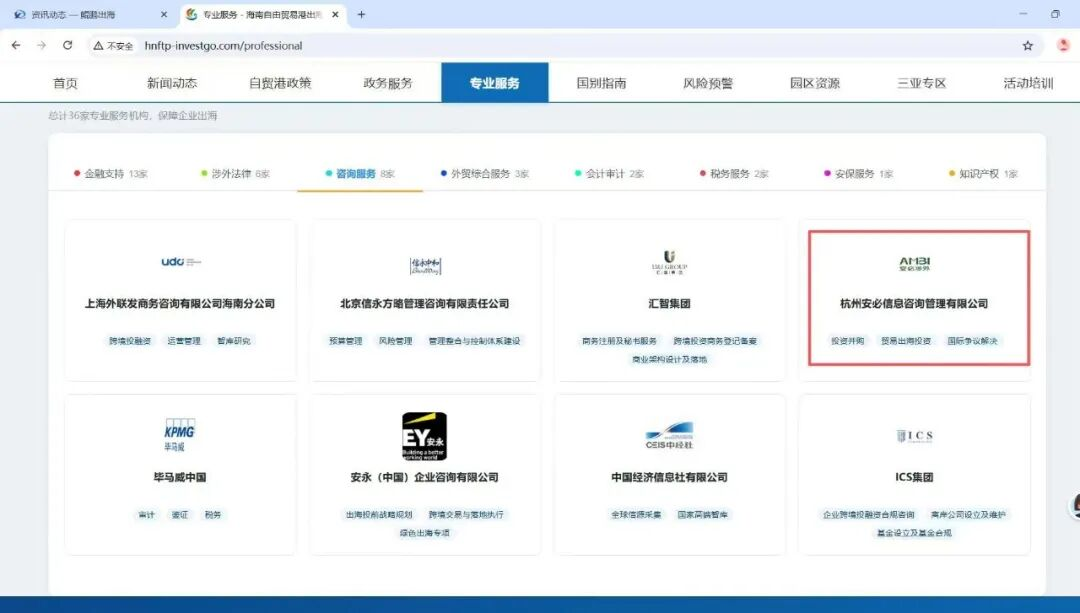This screenshot has width=1080, height=613.
Task: Click the 离岸公司设立及维护 tag
Action: tap(968, 514)
